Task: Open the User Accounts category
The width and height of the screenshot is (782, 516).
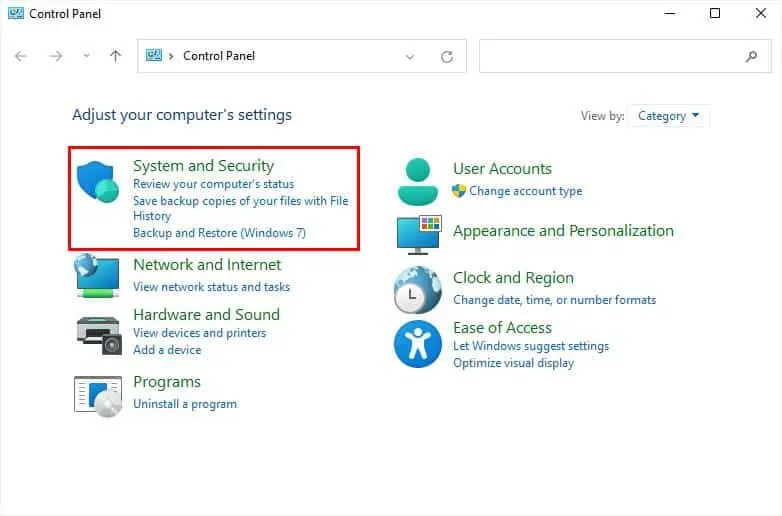Action: click(502, 169)
